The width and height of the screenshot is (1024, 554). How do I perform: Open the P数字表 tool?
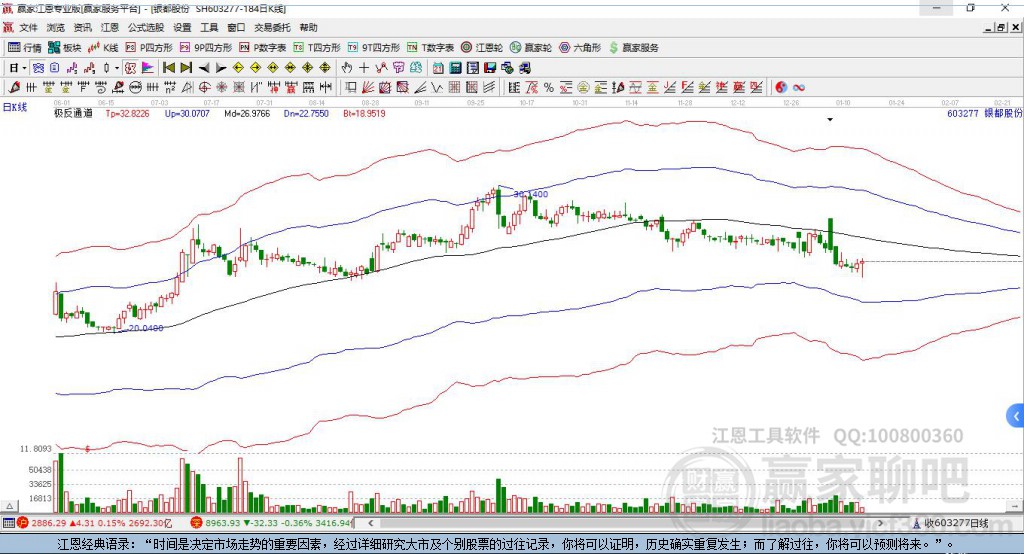coord(263,48)
